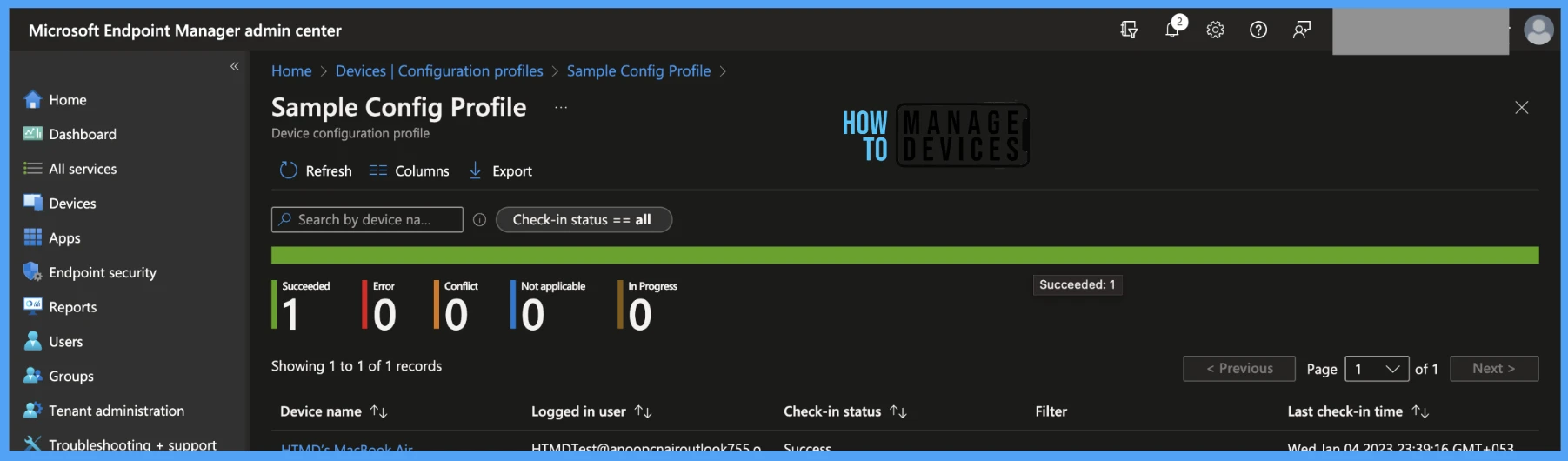Select the Microsoft Endpoint Manager admin center title
Screen dimensions: 1568x461
point(185,30)
